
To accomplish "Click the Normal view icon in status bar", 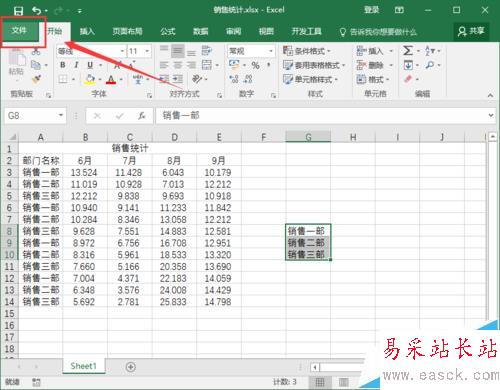I will (x=320, y=382).
